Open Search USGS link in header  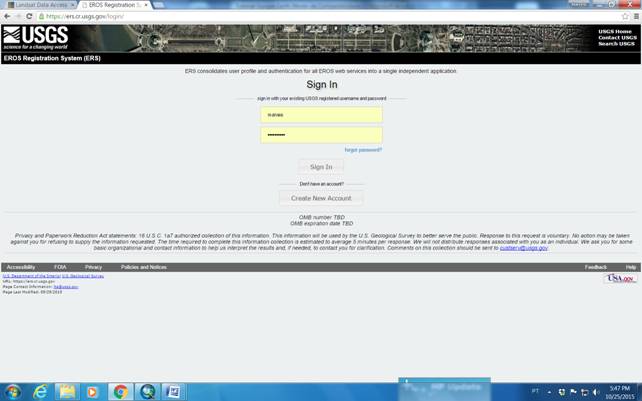pos(616,44)
